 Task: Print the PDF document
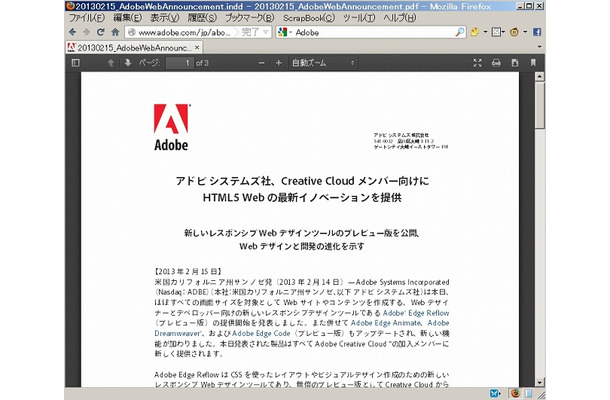(496, 63)
